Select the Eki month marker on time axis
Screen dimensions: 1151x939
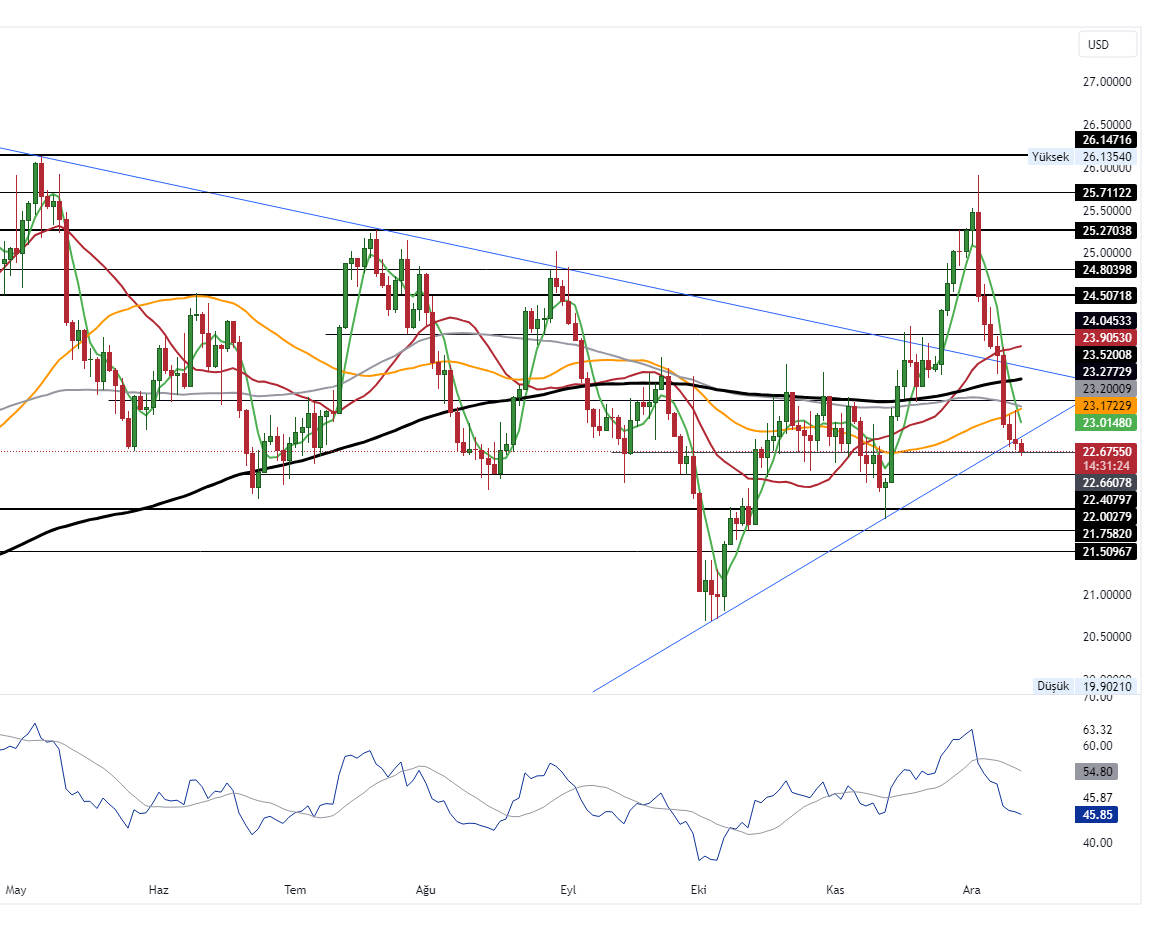point(699,889)
